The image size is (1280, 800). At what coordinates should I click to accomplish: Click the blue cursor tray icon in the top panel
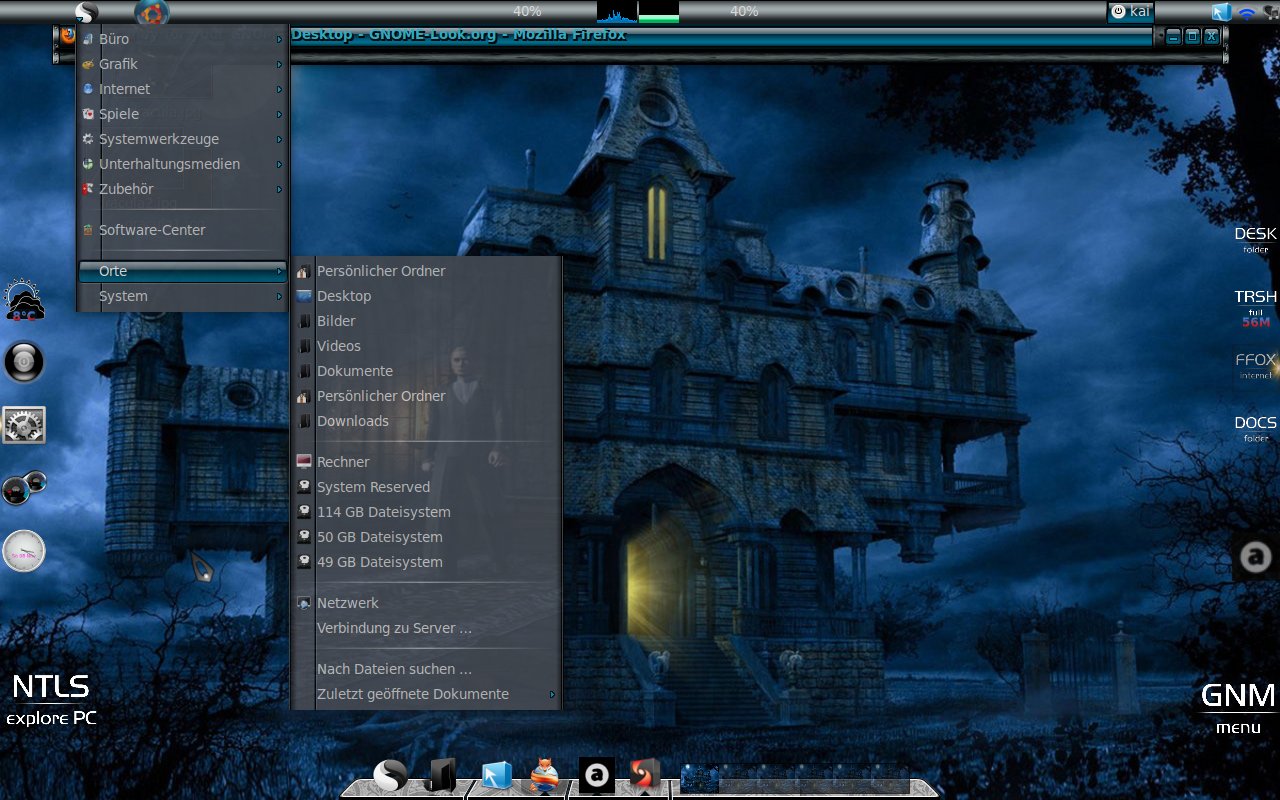pyautogui.click(x=1221, y=13)
